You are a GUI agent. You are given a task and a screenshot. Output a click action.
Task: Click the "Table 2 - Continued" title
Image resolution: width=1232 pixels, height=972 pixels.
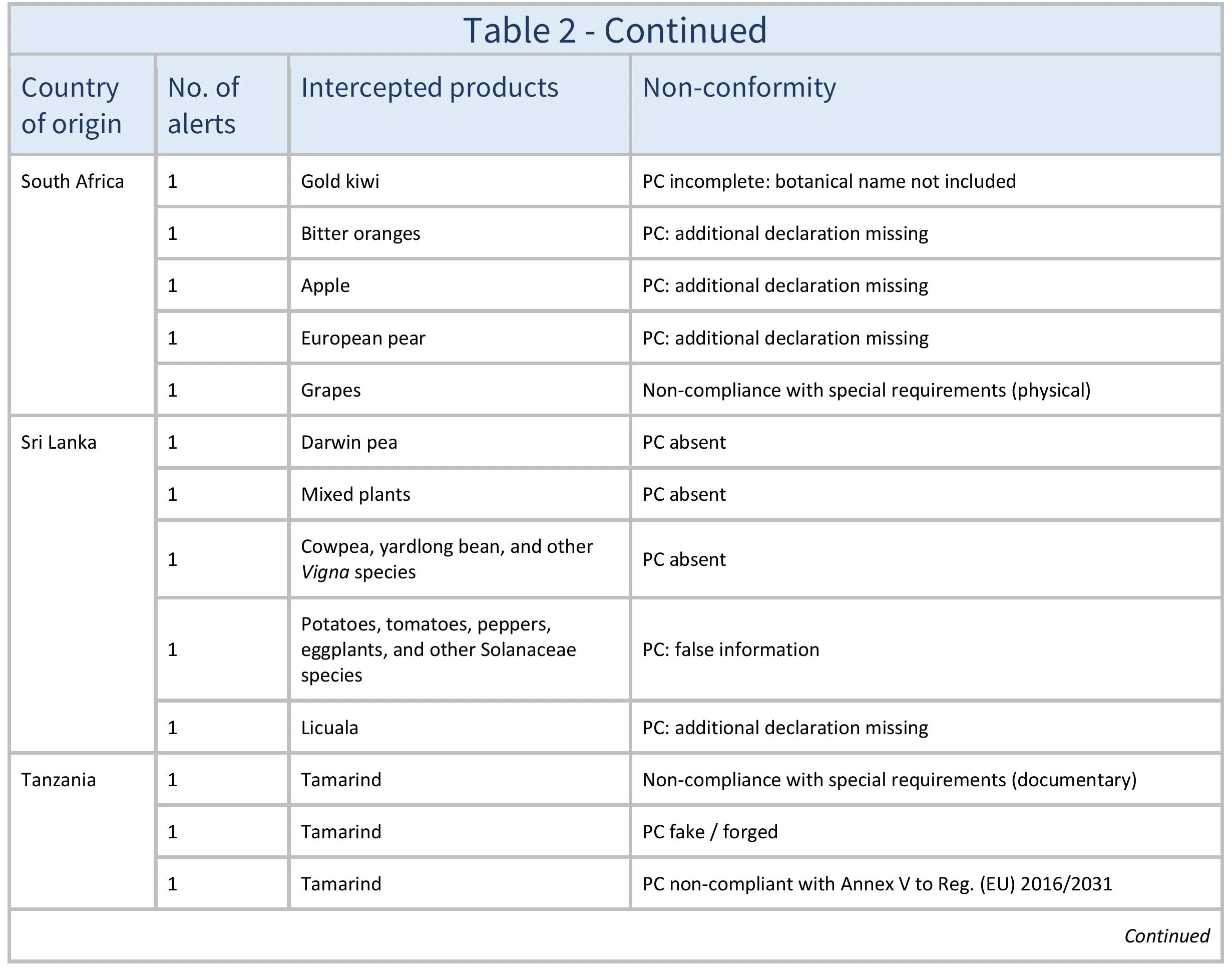click(615, 30)
